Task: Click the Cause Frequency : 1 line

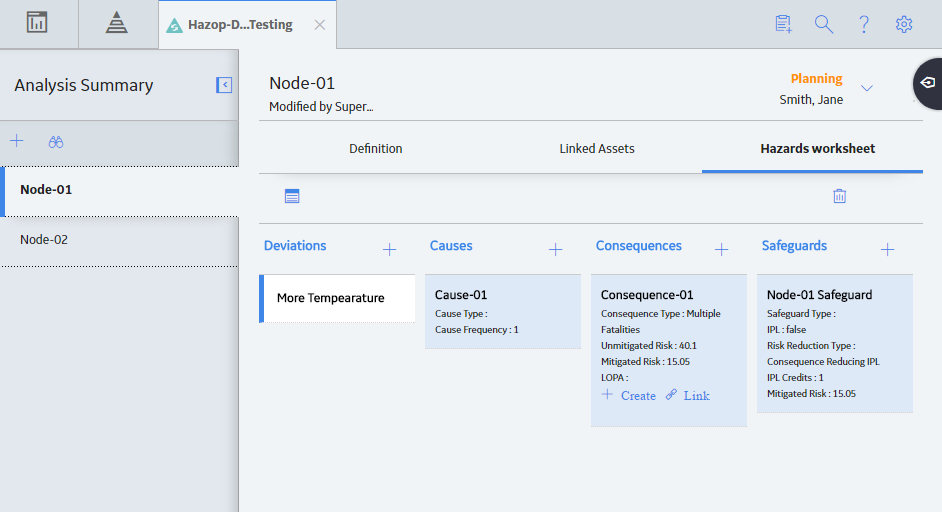Action: click(x=476, y=330)
